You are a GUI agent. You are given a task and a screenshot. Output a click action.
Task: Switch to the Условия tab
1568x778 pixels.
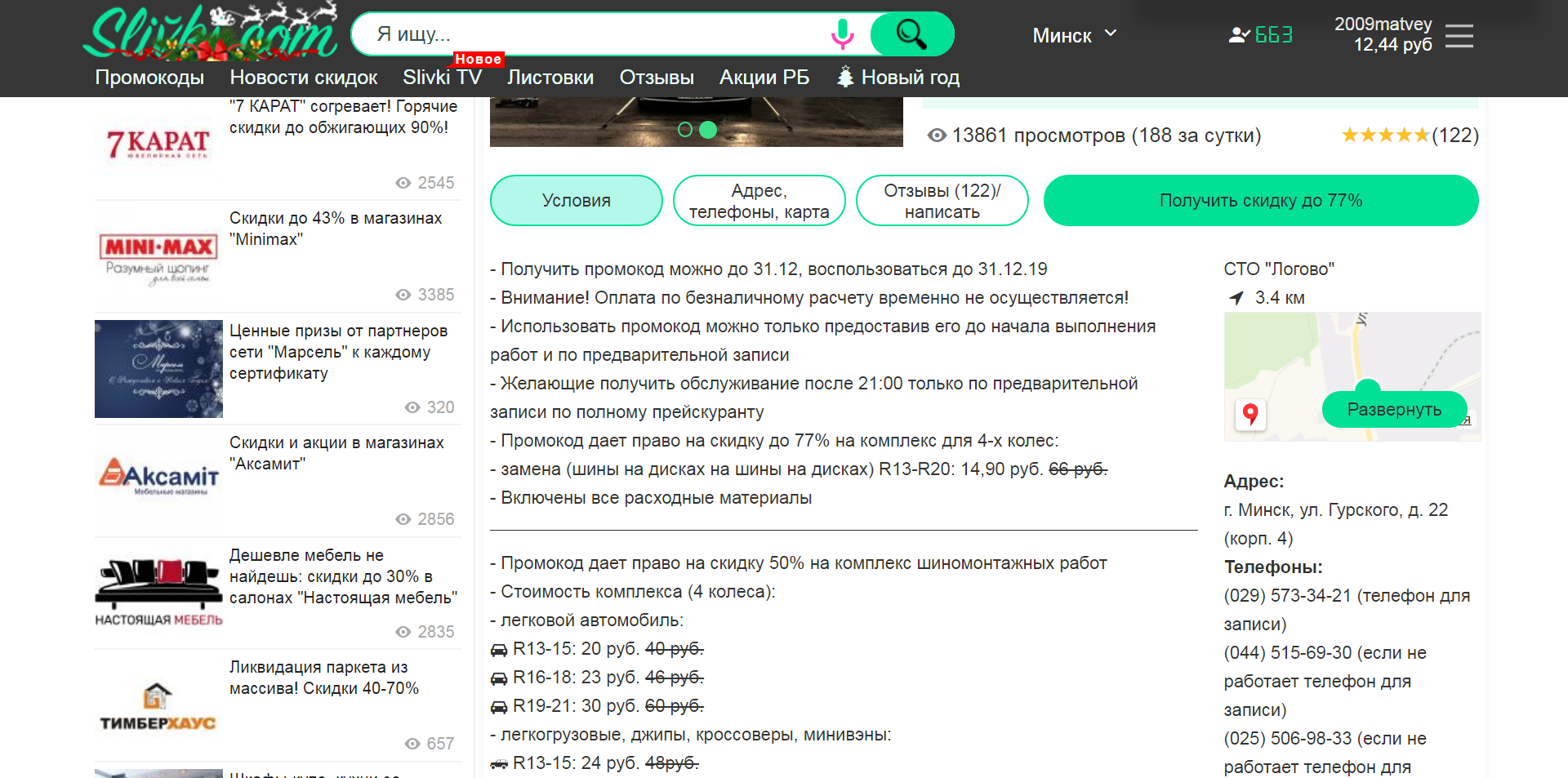coord(576,201)
